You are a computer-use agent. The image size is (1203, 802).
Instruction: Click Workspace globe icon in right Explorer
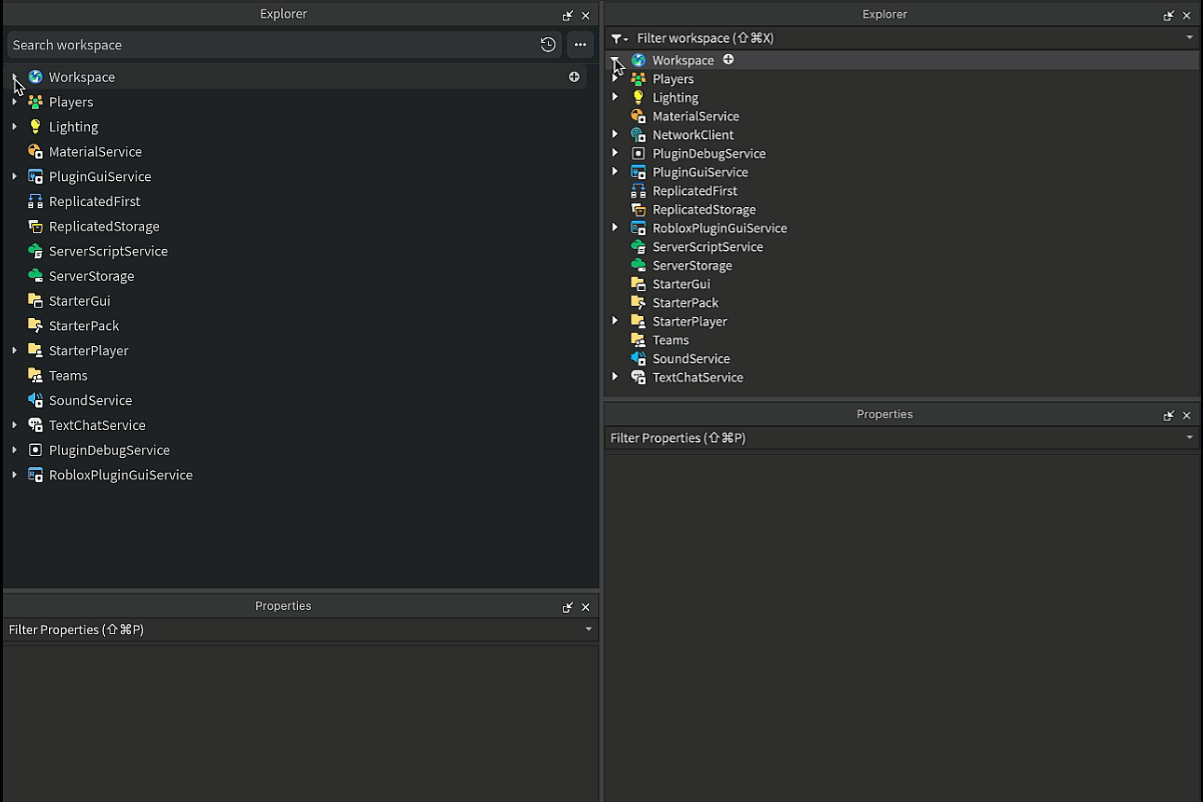click(638, 60)
